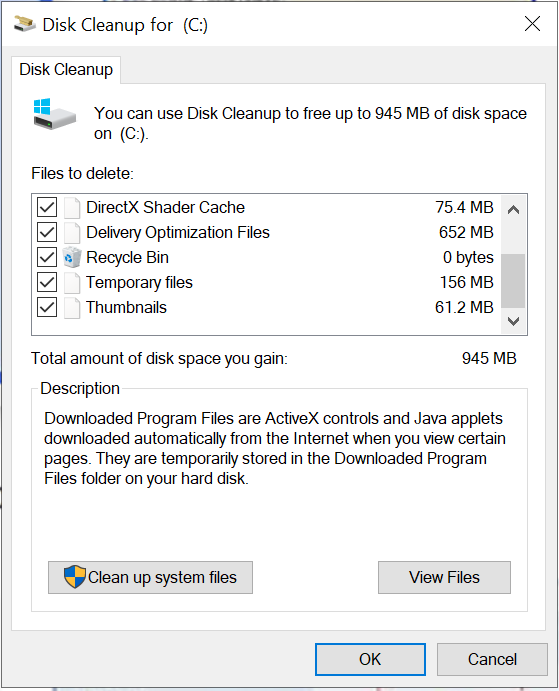The width and height of the screenshot is (559, 691).
Task: Toggle the Recycle Bin checkbox
Action: (x=47, y=257)
